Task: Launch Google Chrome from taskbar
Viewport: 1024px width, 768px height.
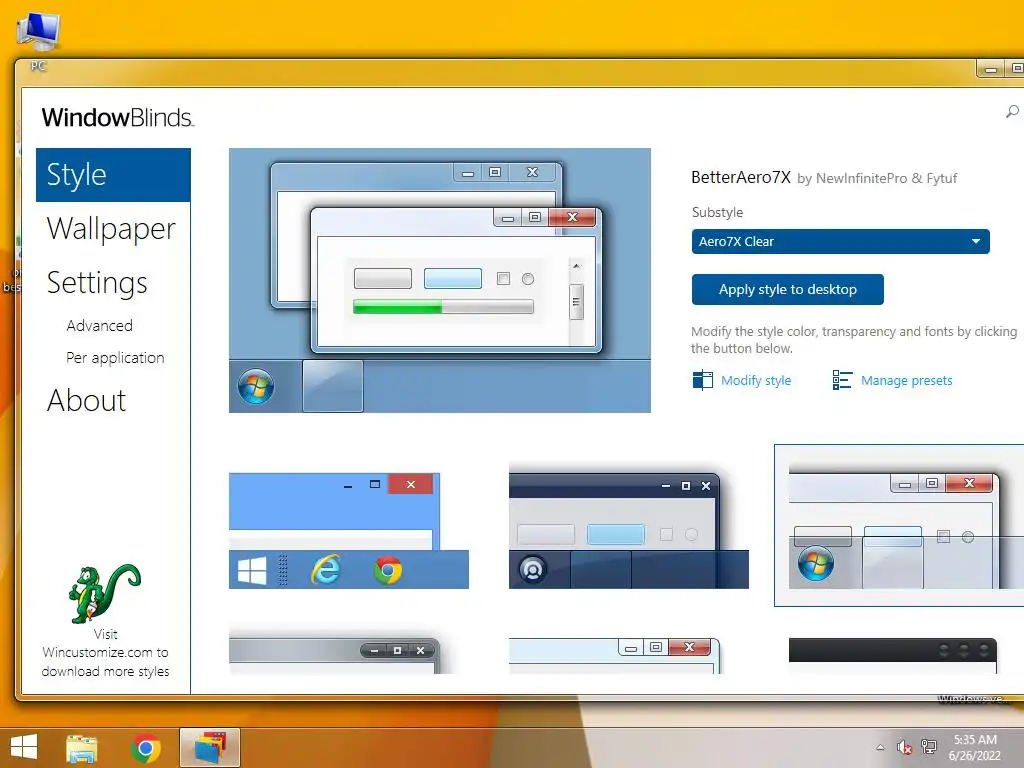Action: pyautogui.click(x=146, y=748)
